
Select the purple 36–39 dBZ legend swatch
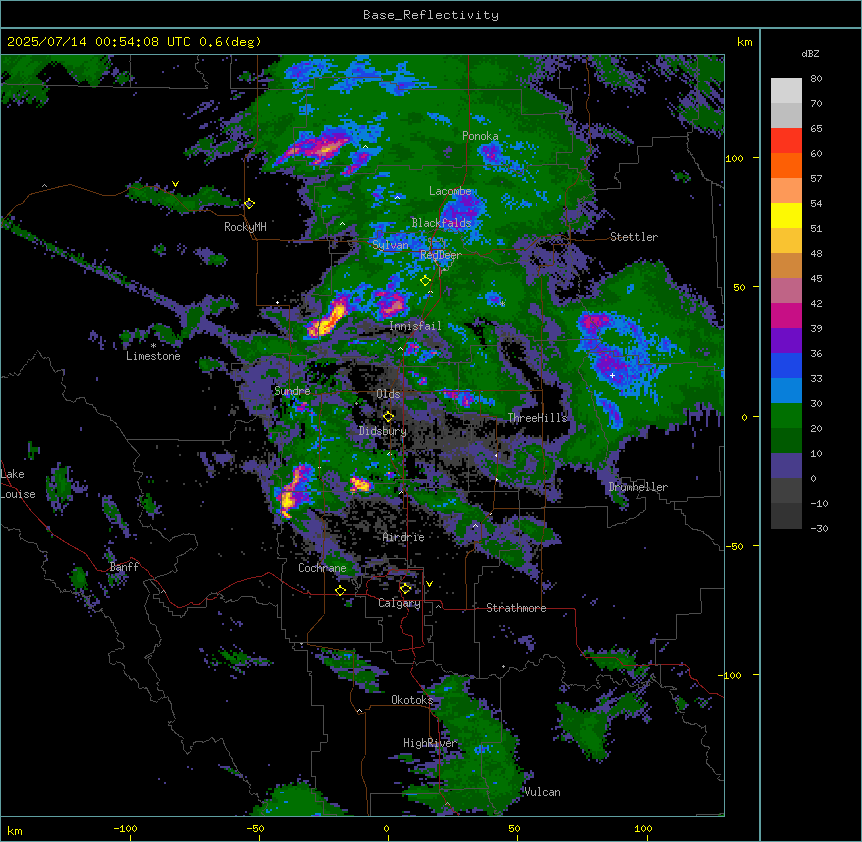[x=786, y=341]
